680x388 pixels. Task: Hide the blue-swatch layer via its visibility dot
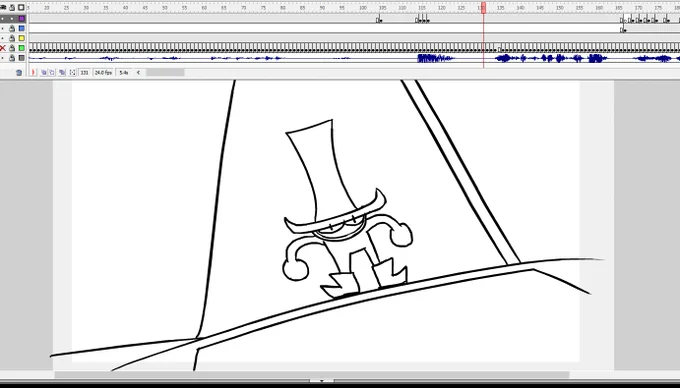(x=3, y=29)
